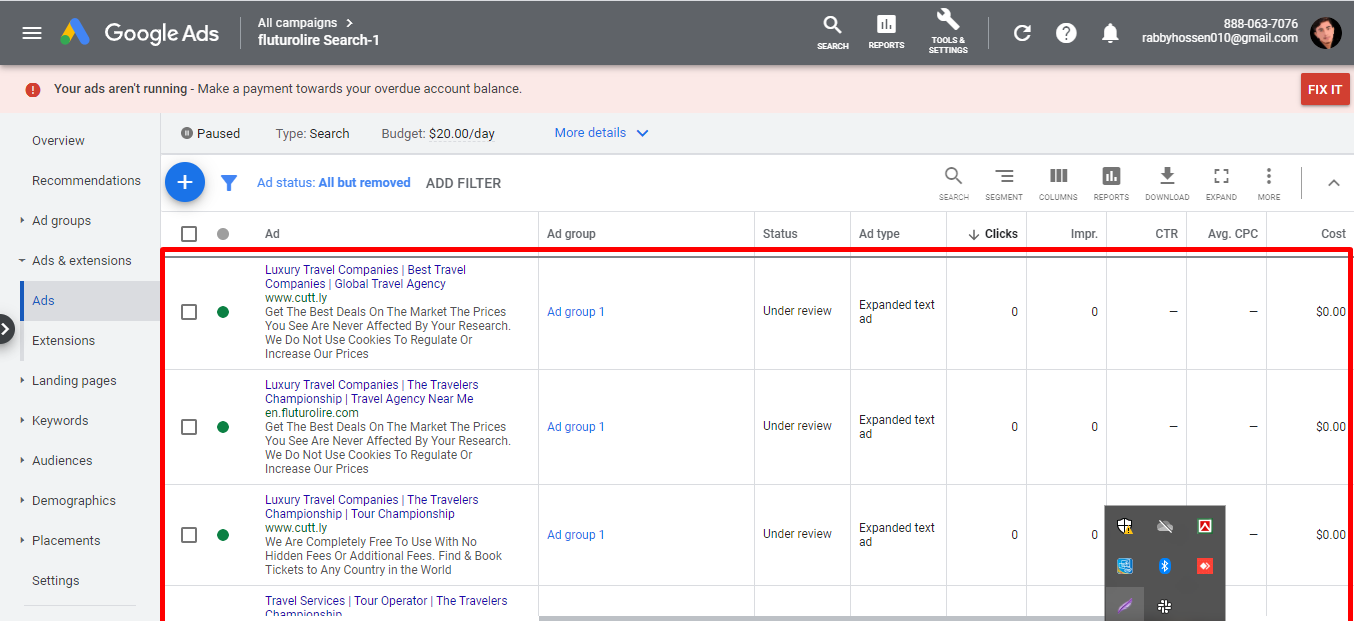Select the en.fluturolire.com ad checkbox

(189, 427)
